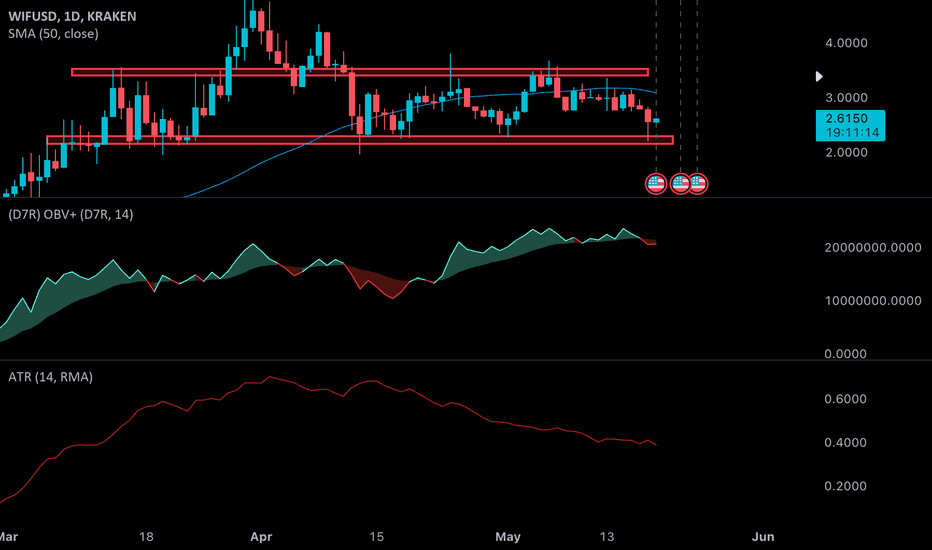
Task: Click the 0.2000 ATR axis label
Action: coord(845,486)
